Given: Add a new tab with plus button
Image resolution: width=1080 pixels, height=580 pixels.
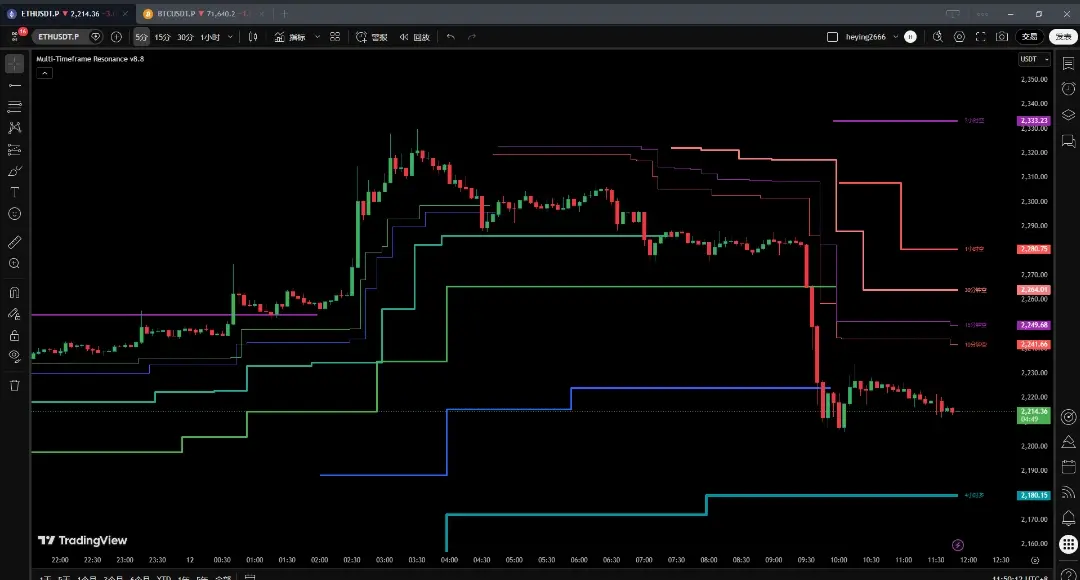Looking at the screenshot, I should pos(284,14).
